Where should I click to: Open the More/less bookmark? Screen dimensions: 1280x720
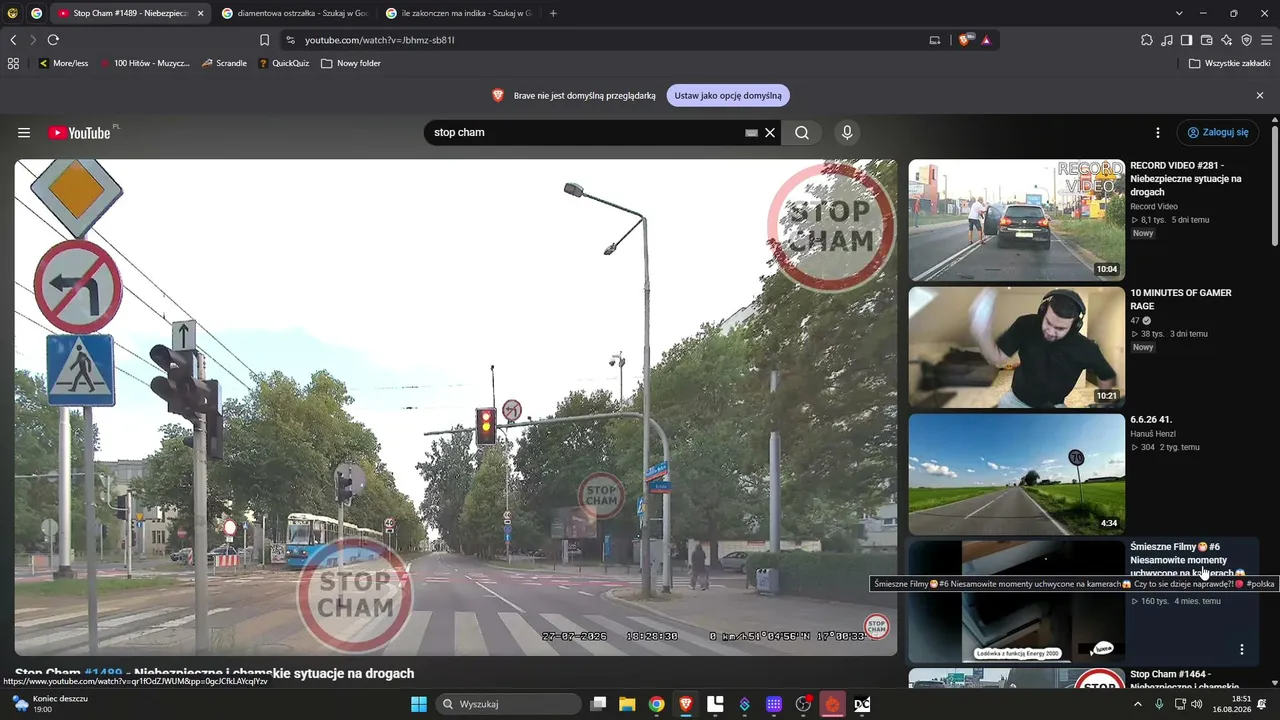63,63
